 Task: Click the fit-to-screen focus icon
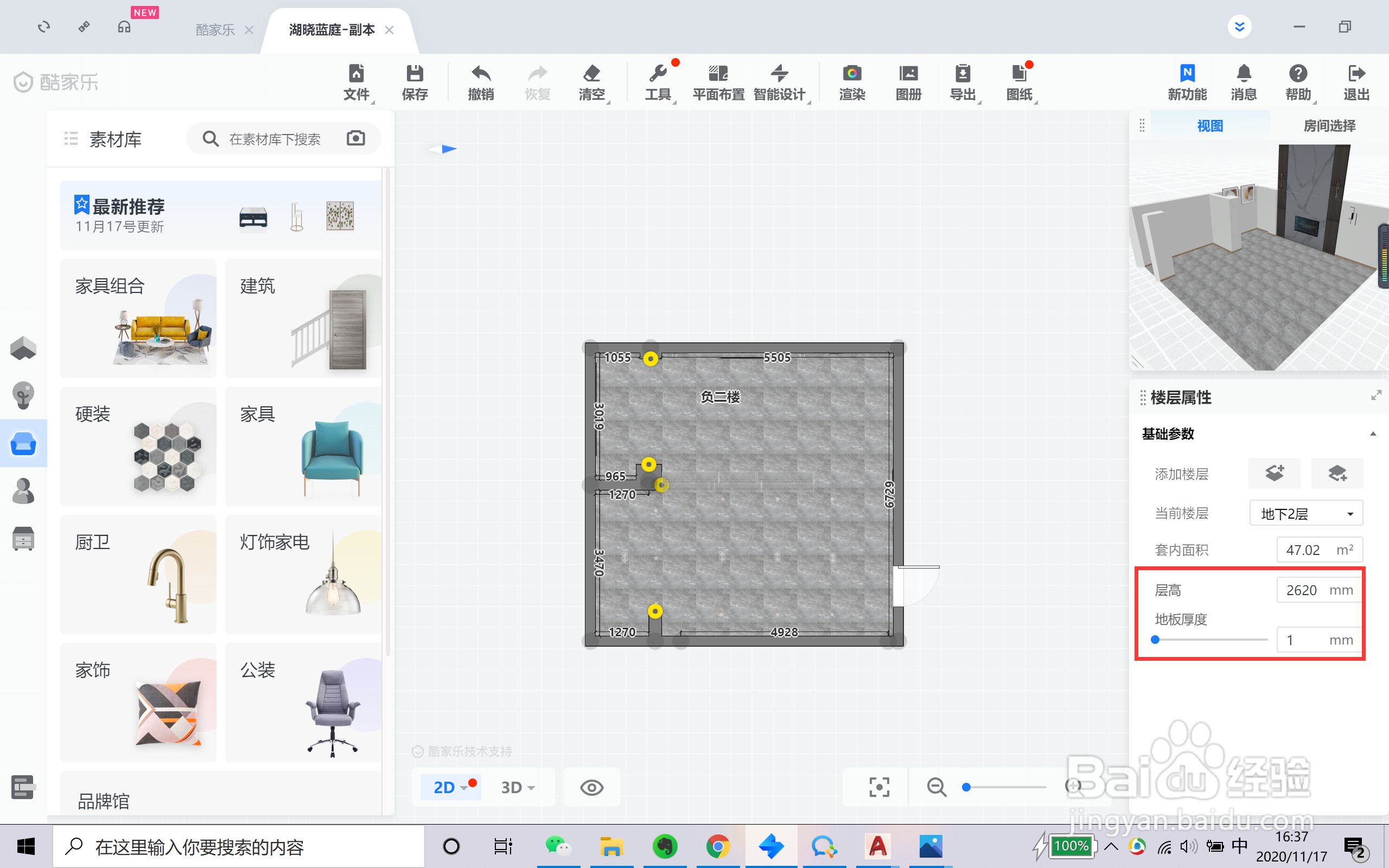coord(879,787)
